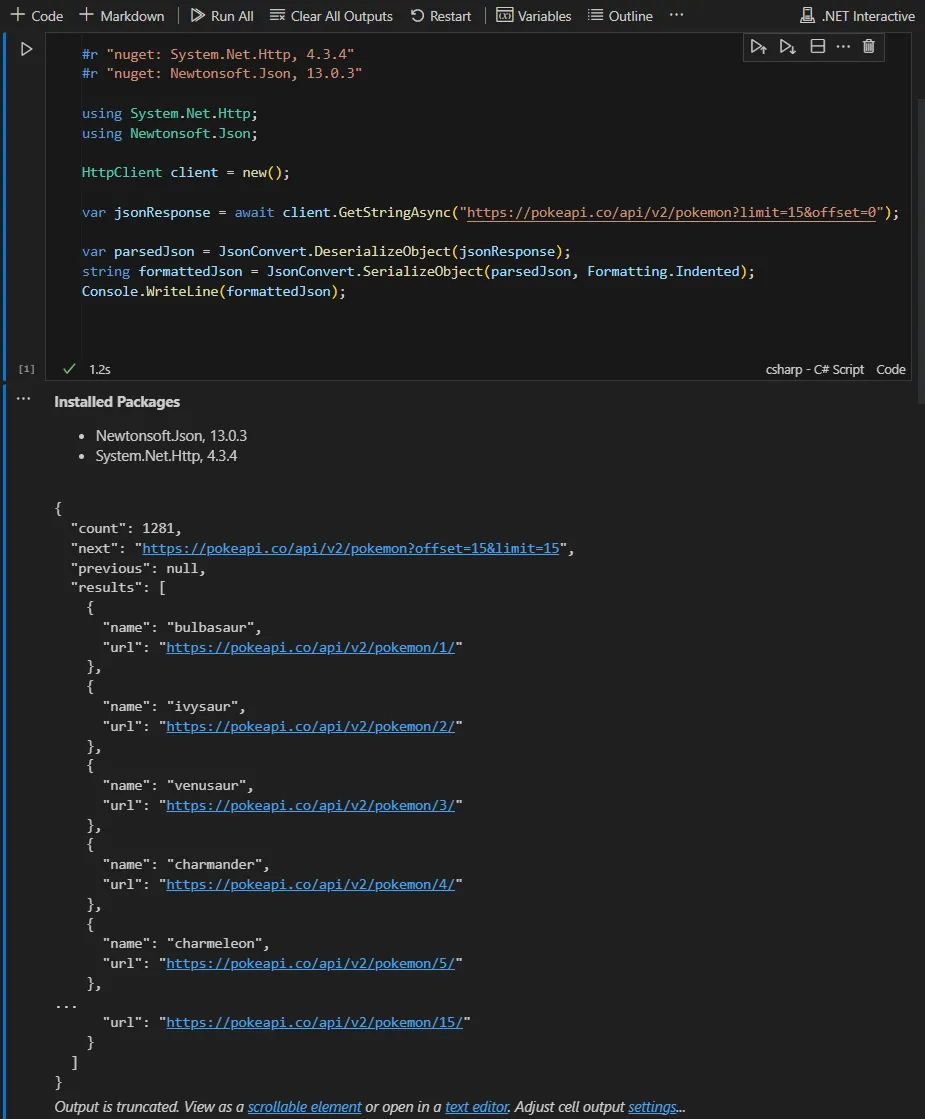Add a new Code cell

click(x=37, y=16)
